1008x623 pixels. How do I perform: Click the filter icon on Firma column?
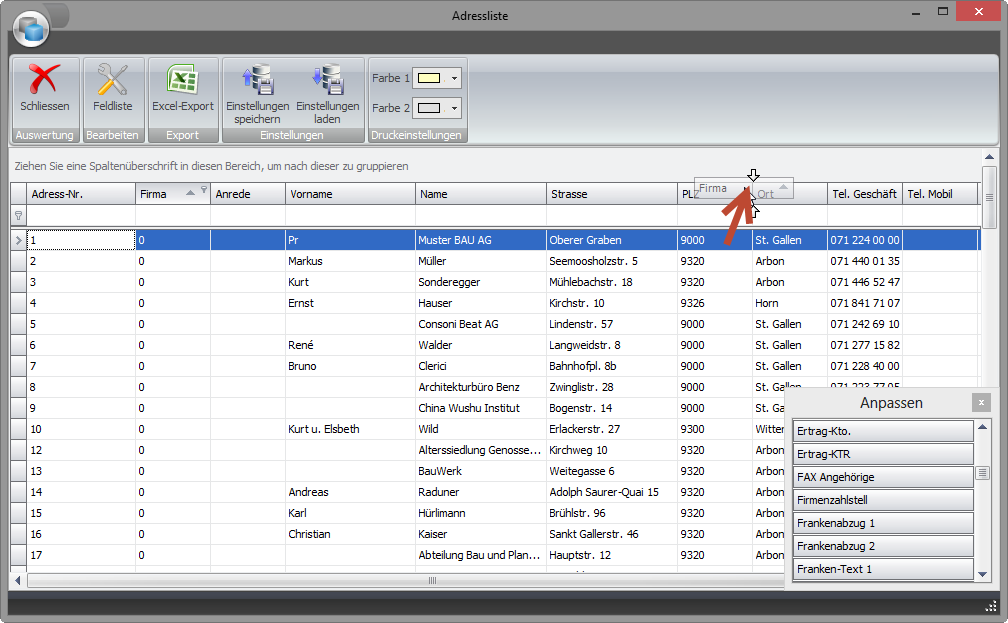(204, 190)
